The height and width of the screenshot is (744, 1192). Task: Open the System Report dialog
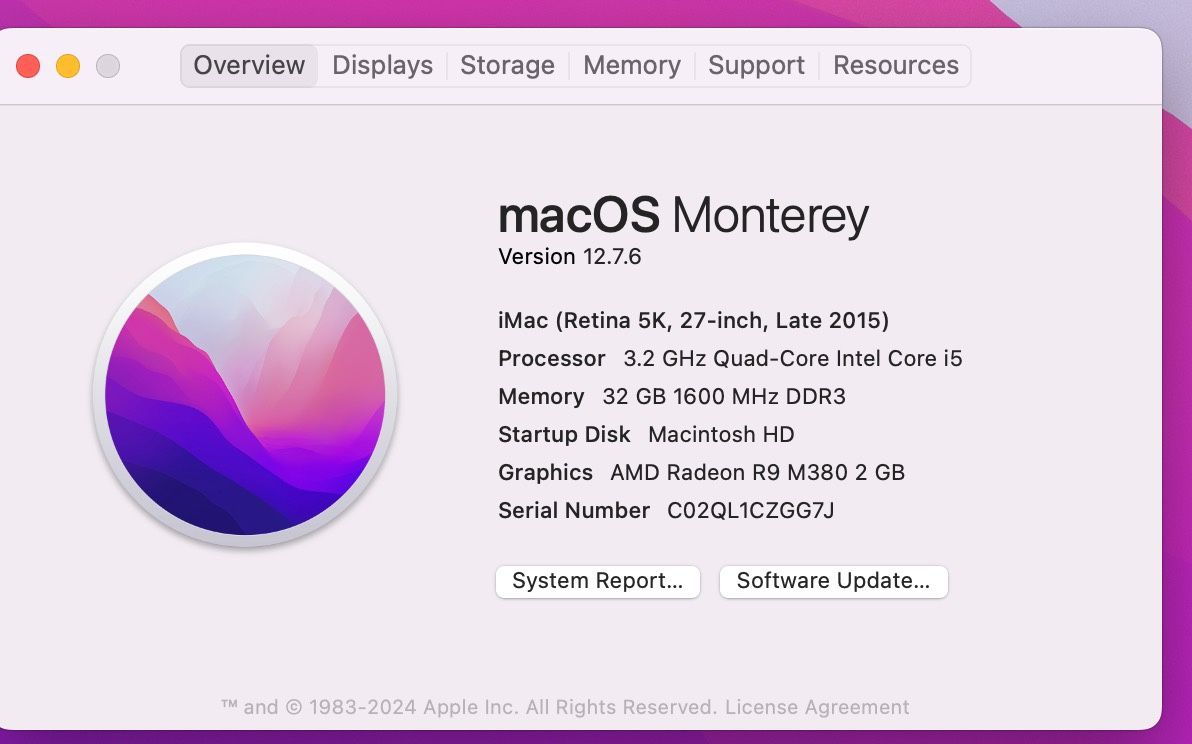(x=597, y=581)
